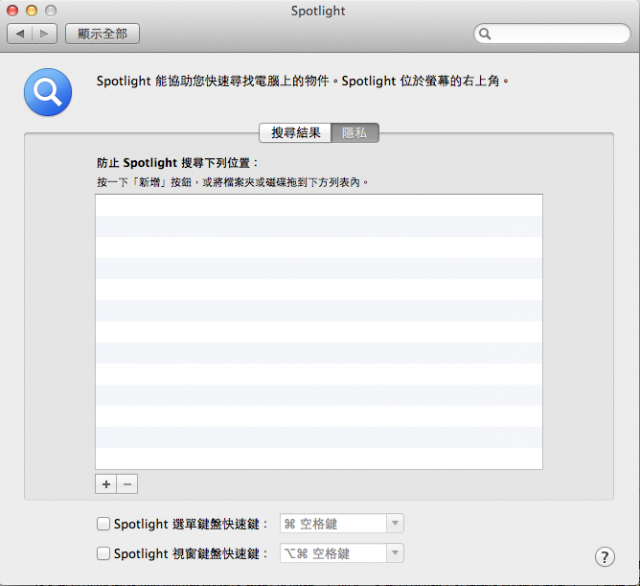Screen dimensions: 640x586
Task: Focus the preferences search field
Action: (x=552, y=33)
